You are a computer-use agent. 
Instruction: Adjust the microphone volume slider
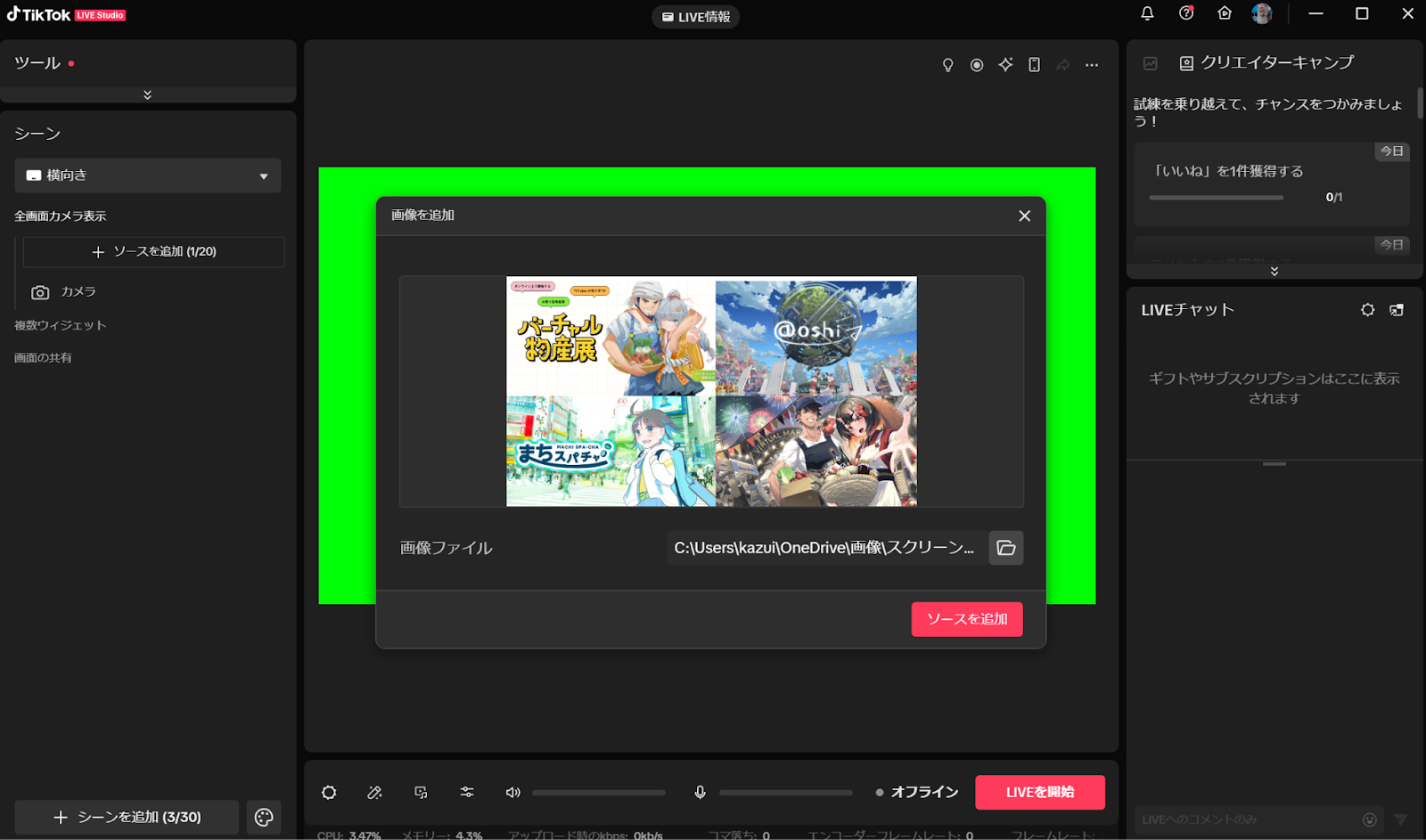[x=786, y=793]
